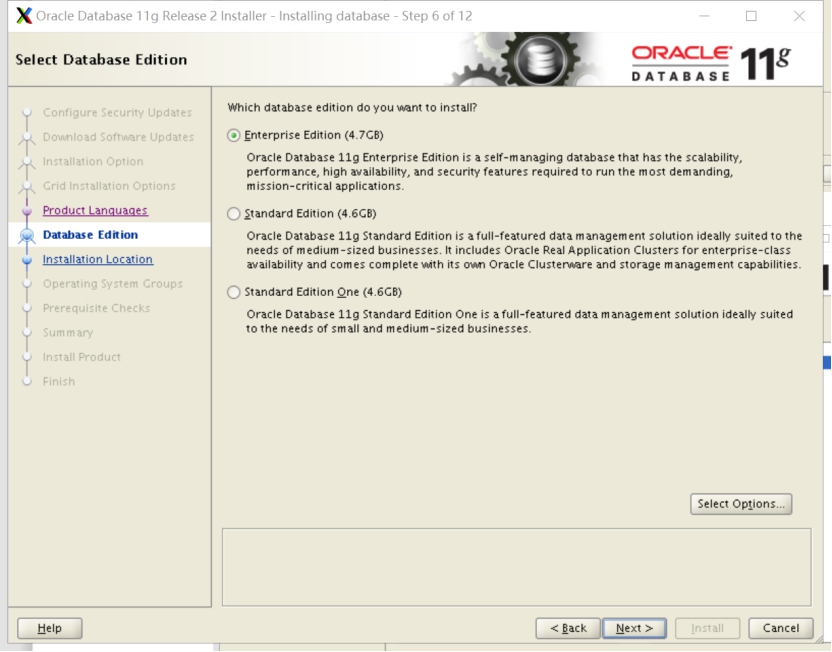The image size is (832, 652).
Task: Open the Help button
Action: pyautogui.click(x=49, y=628)
